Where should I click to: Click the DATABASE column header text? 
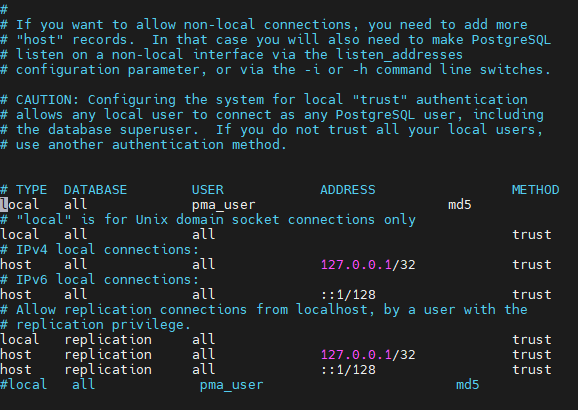(95, 190)
